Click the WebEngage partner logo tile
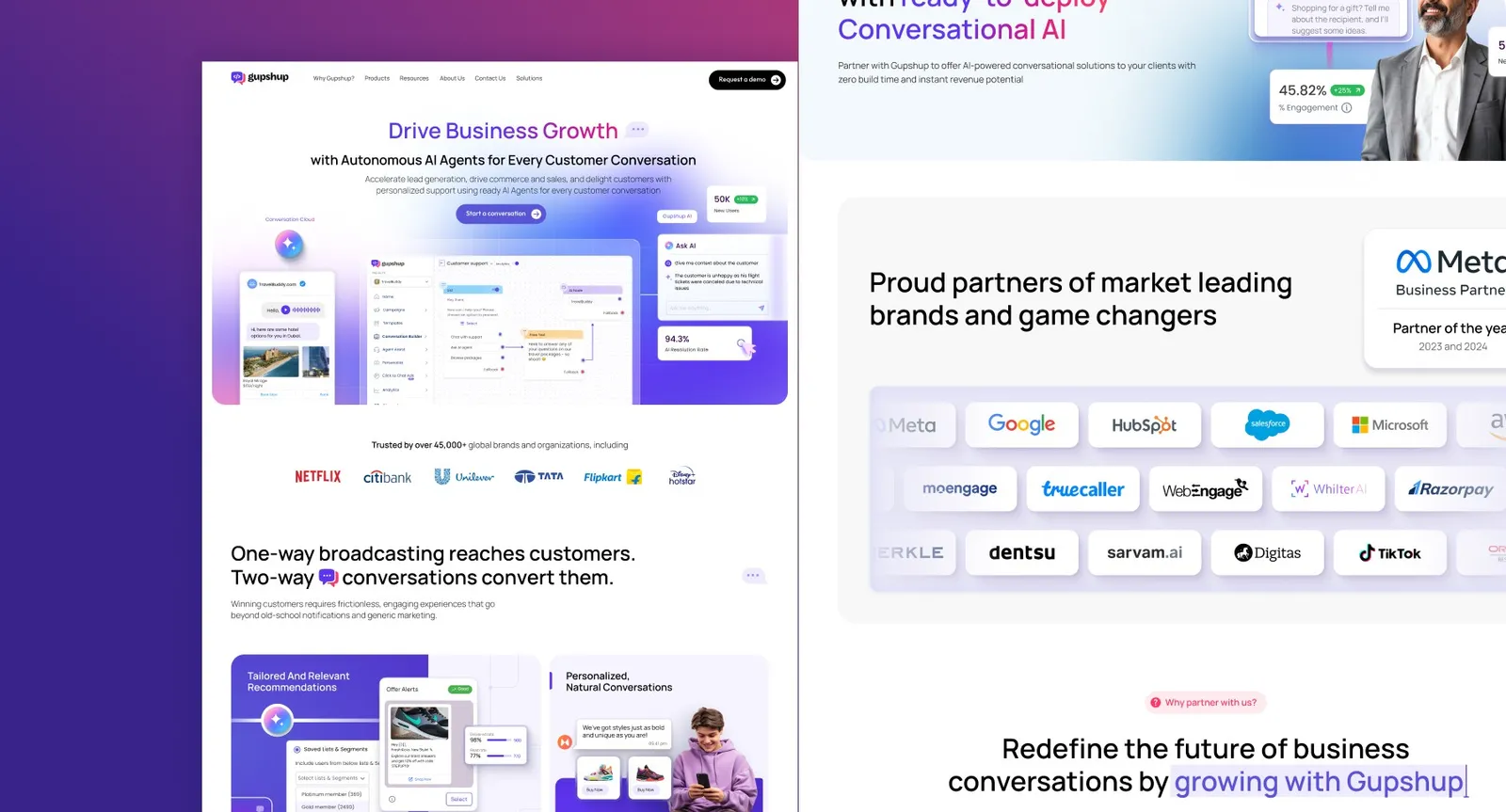 [1205, 488]
